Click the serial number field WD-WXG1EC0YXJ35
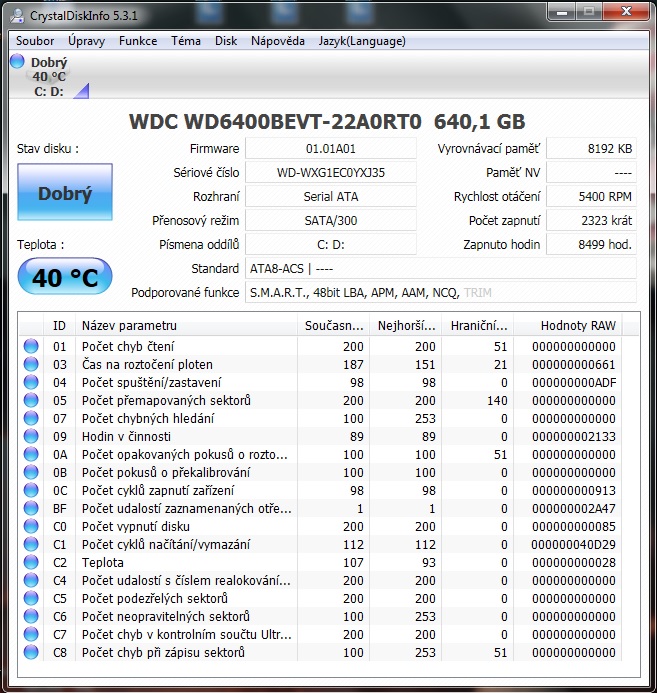The height and width of the screenshot is (693, 657). [x=331, y=172]
